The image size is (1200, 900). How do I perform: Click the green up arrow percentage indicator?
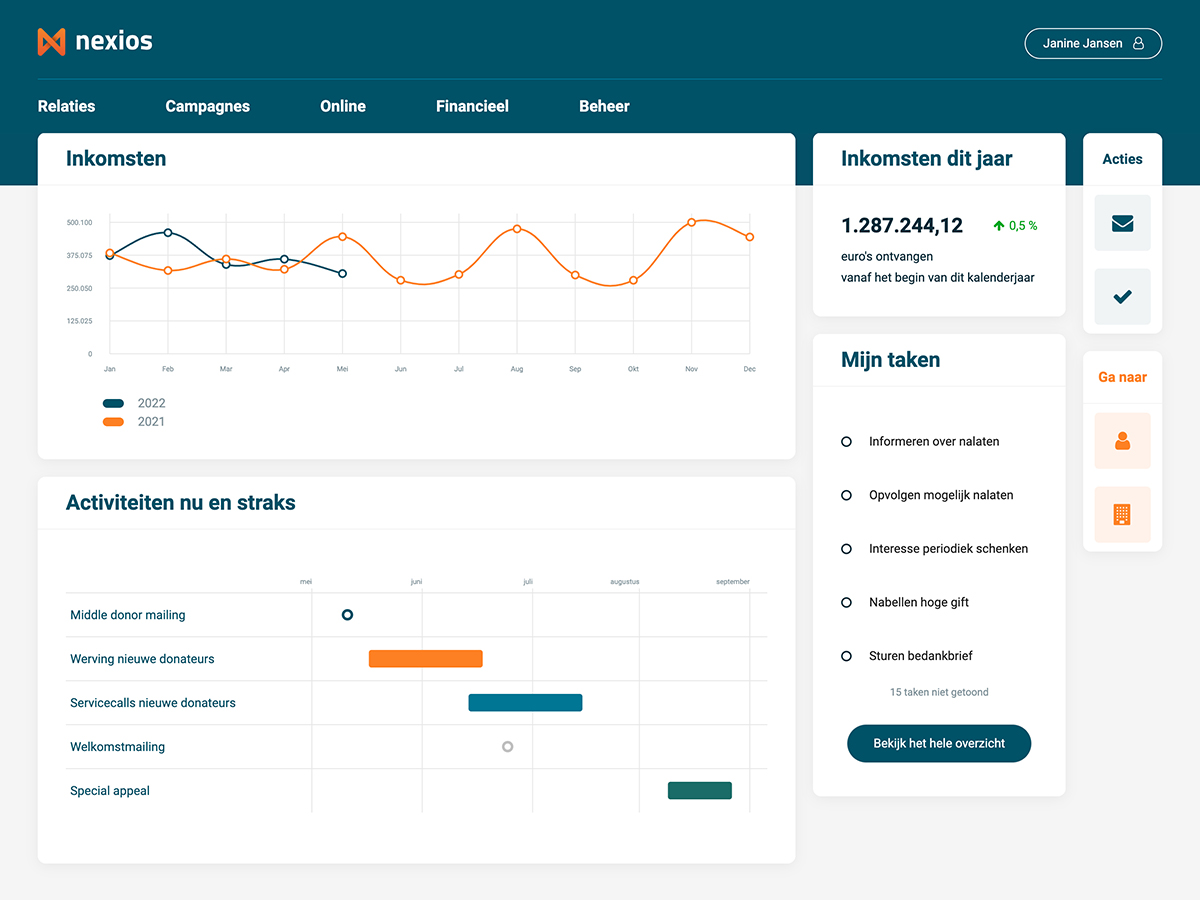tap(1014, 226)
